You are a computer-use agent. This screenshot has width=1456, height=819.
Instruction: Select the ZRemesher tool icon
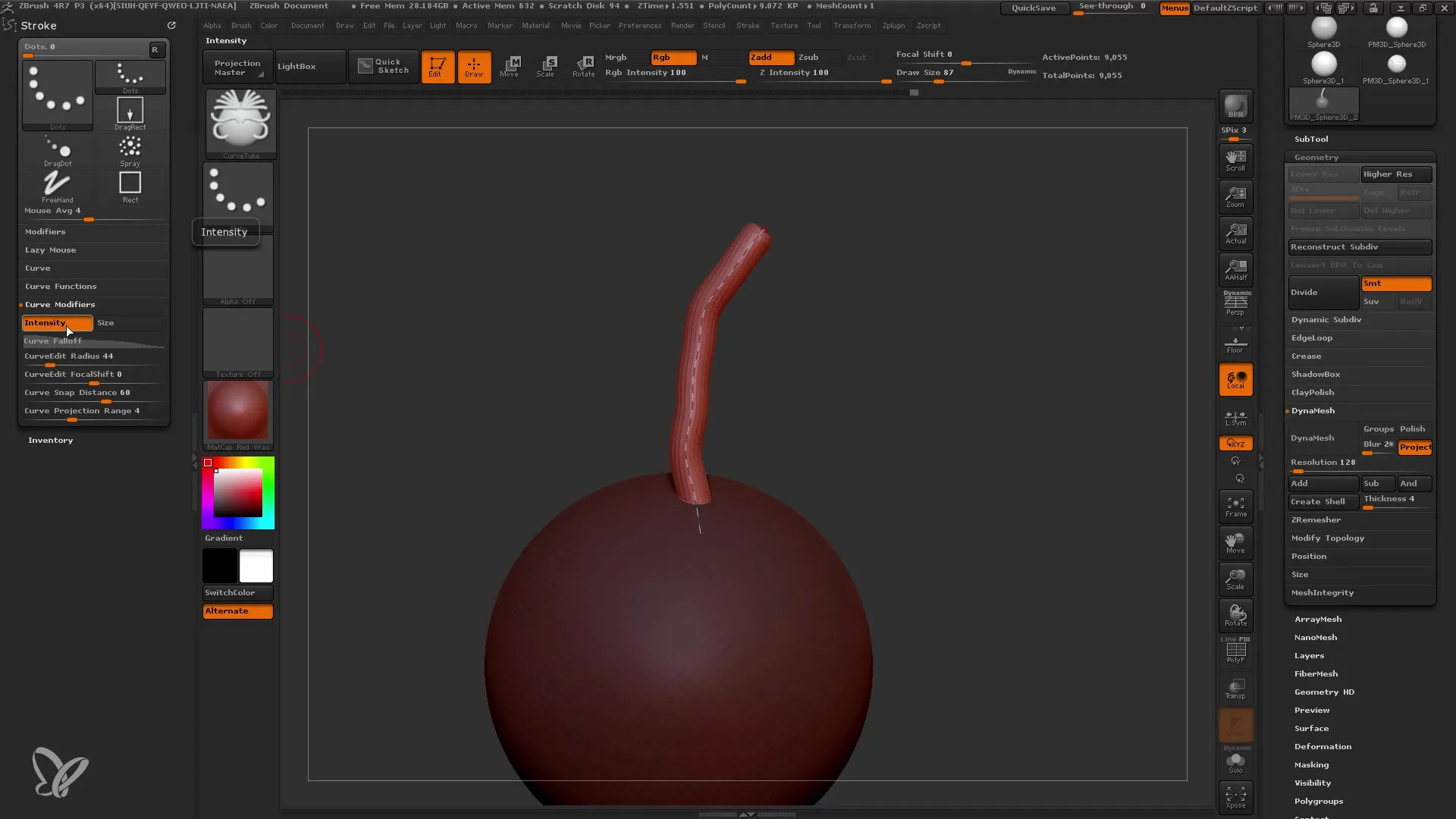point(1316,519)
